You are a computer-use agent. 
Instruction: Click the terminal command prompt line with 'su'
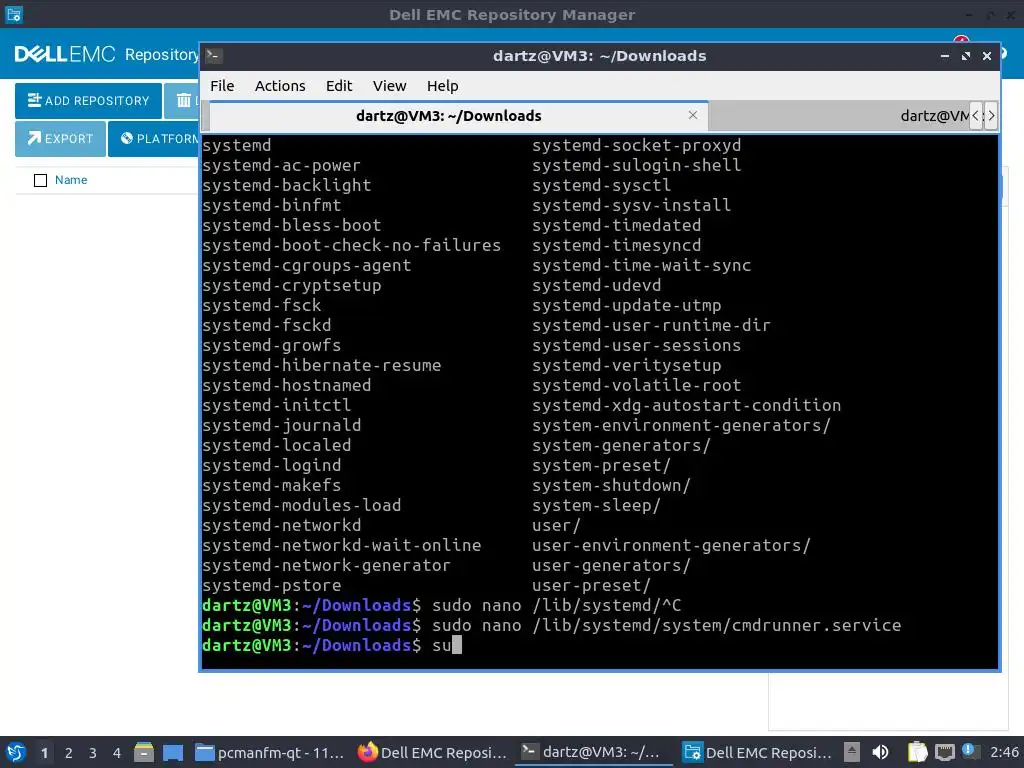(332, 645)
